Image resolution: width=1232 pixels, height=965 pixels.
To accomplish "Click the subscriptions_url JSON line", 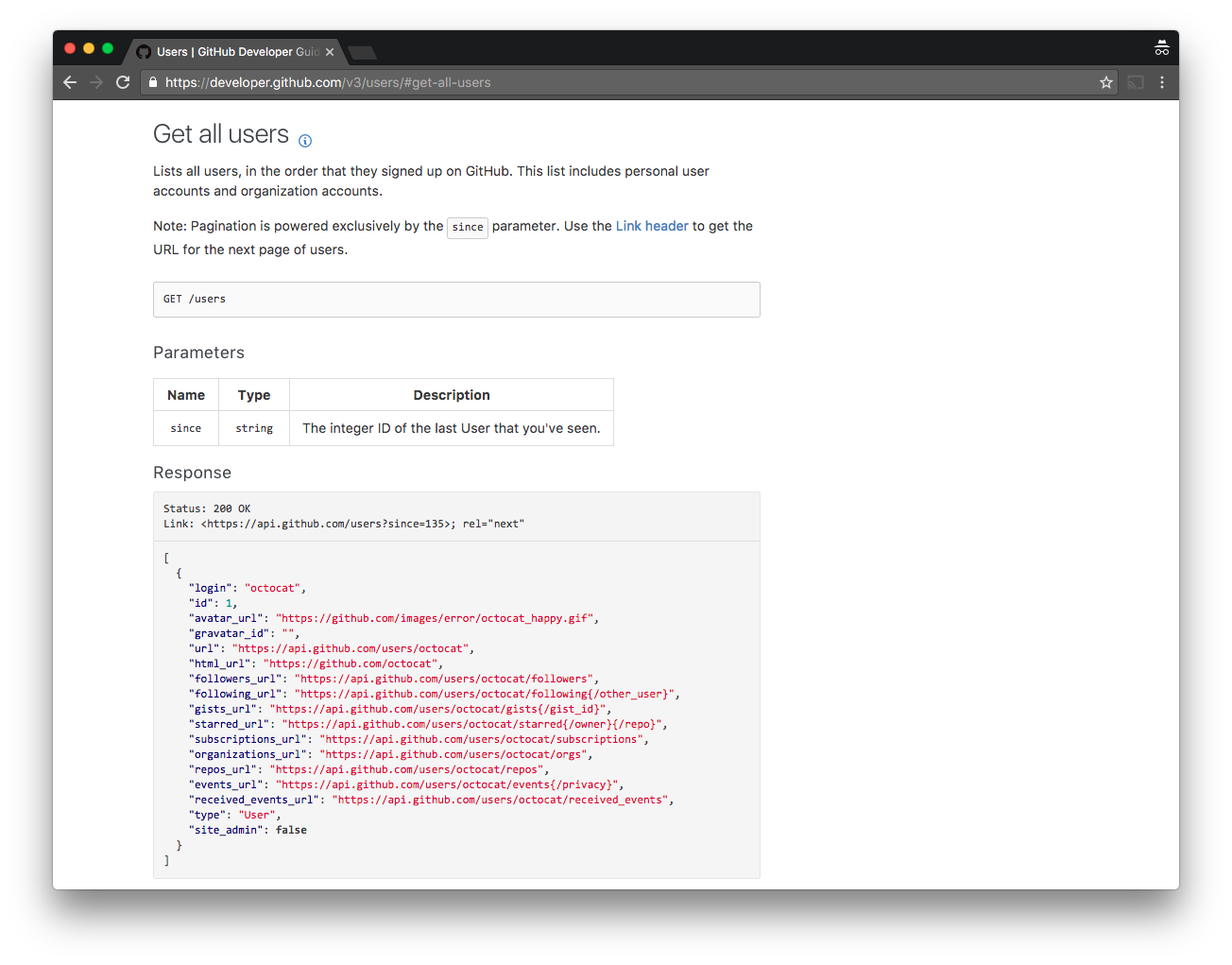I will tap(419, 739).
